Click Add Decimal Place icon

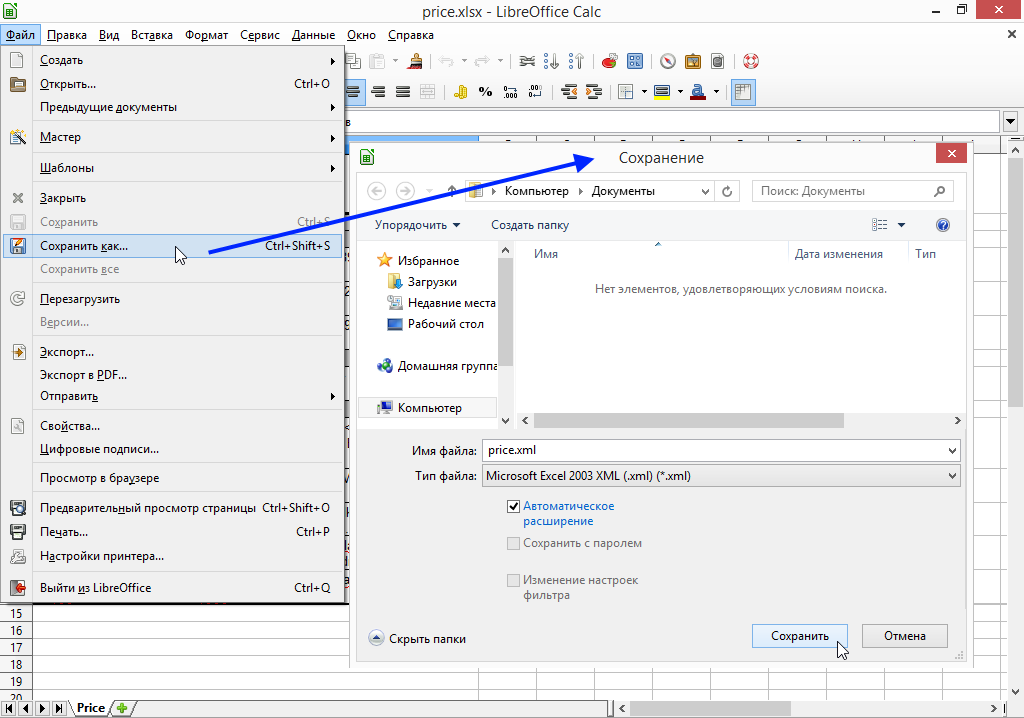coord(510,92)
